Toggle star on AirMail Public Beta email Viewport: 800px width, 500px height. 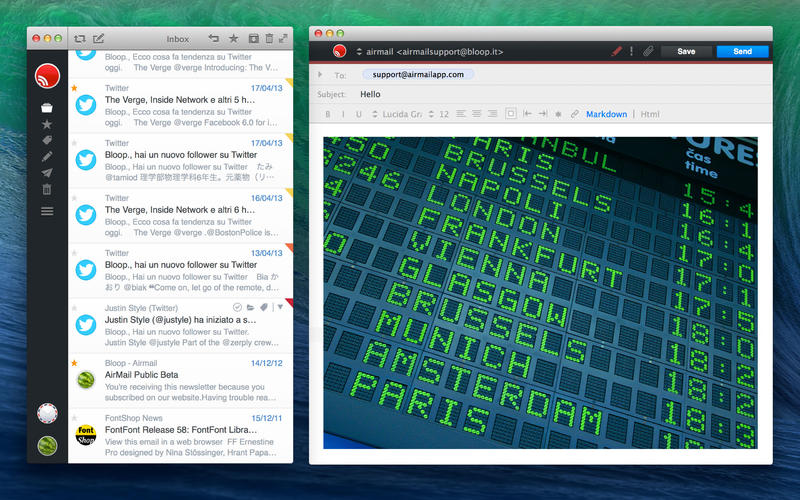pos(74,362)
